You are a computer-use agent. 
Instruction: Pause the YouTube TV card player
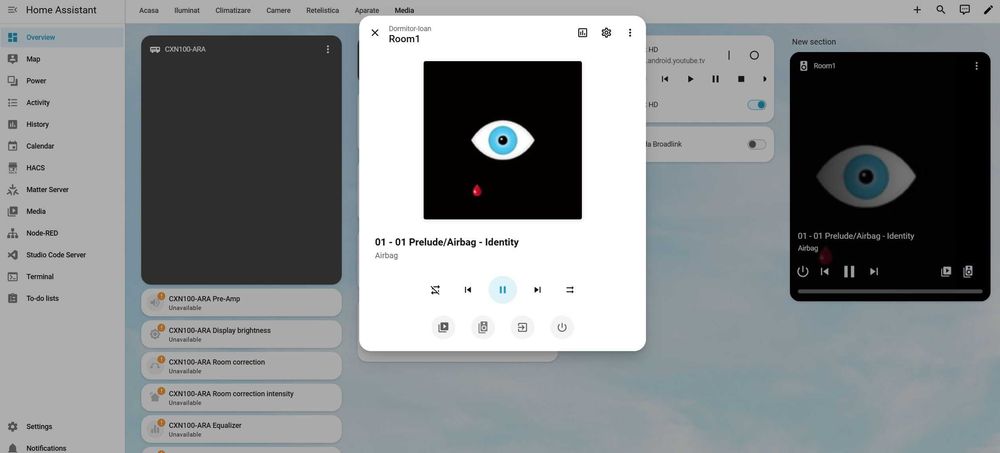coord(715,79)
